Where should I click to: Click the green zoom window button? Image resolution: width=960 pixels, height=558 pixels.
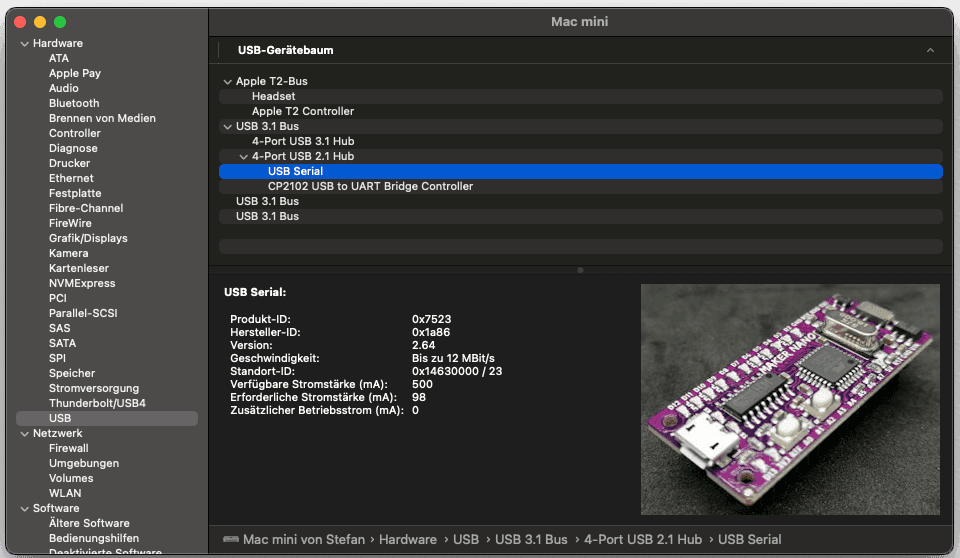click(x=60, y=22)
